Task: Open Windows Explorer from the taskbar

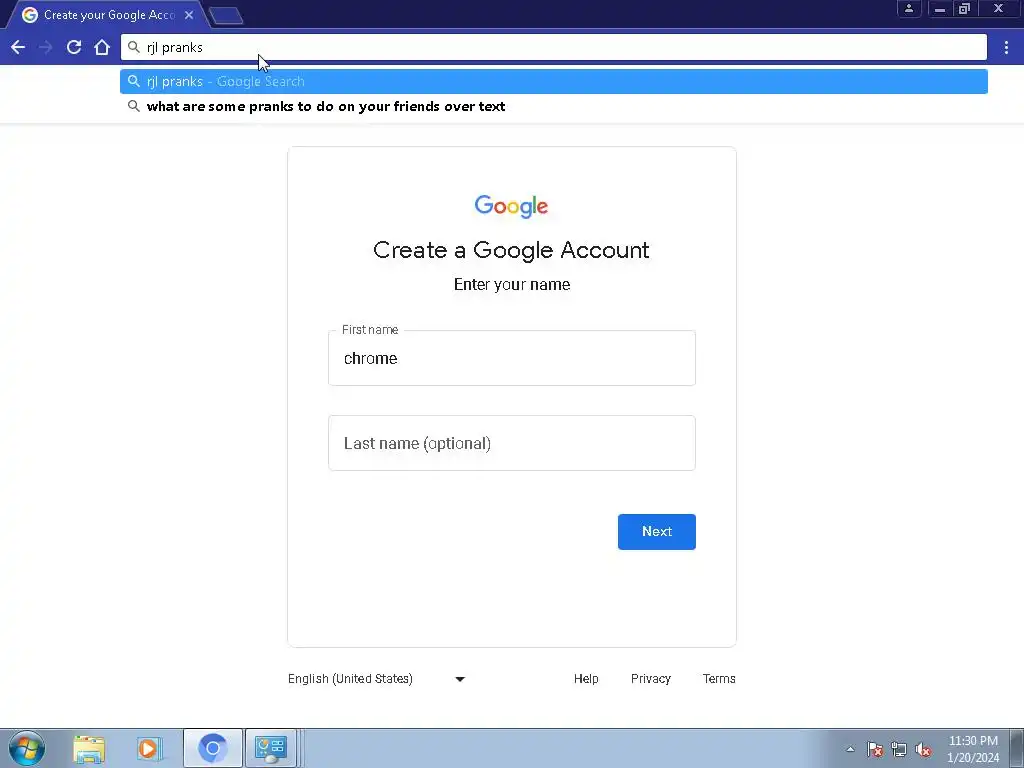Action: (x=89, y=748)
